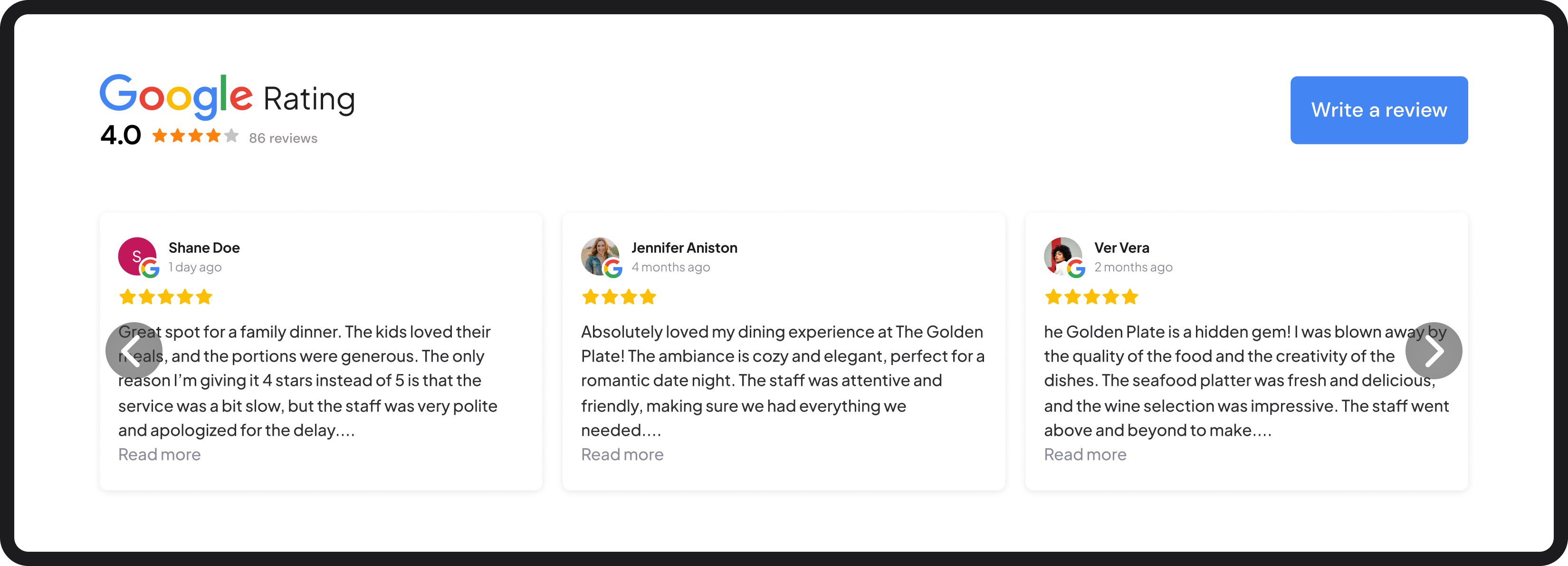Screen dimensions: 1568x566
Task: Expand Jennifer Aniston's full review text
Action: point(622,455)
